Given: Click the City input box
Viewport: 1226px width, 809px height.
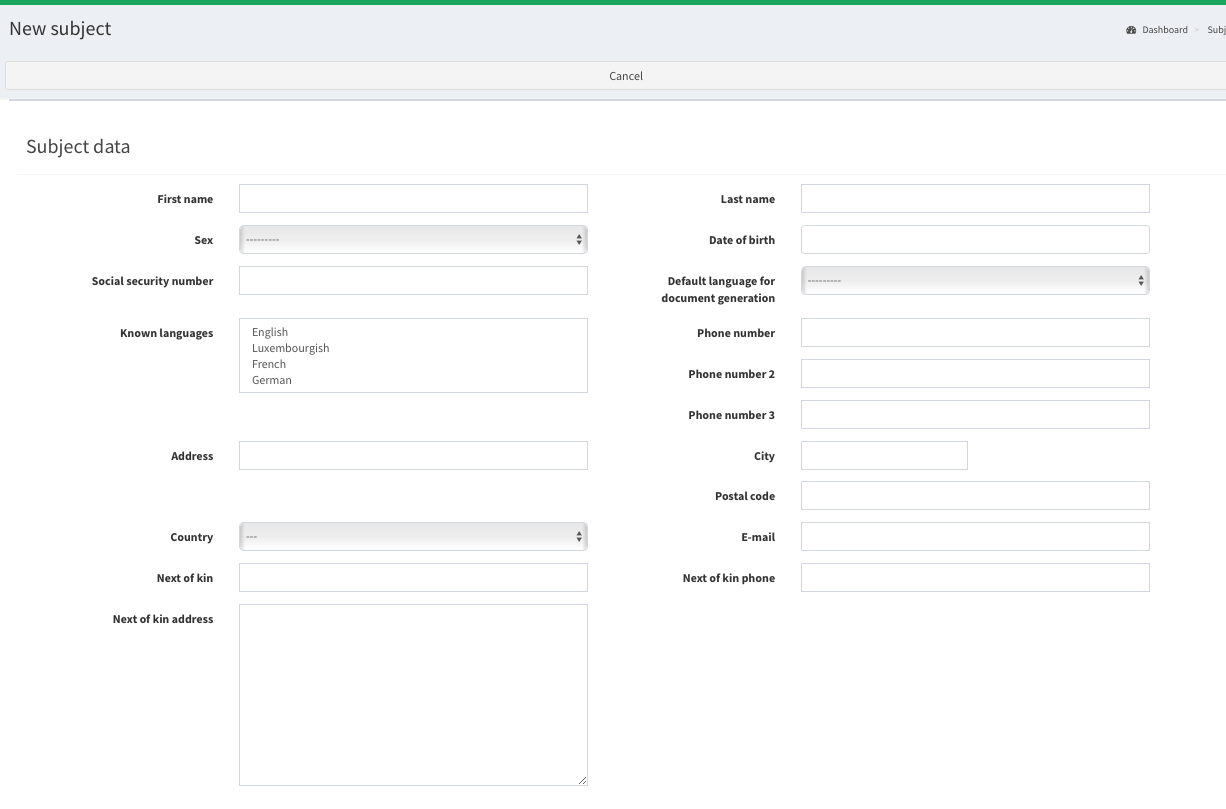Looking at the screenshot, I should click(883, 456).
